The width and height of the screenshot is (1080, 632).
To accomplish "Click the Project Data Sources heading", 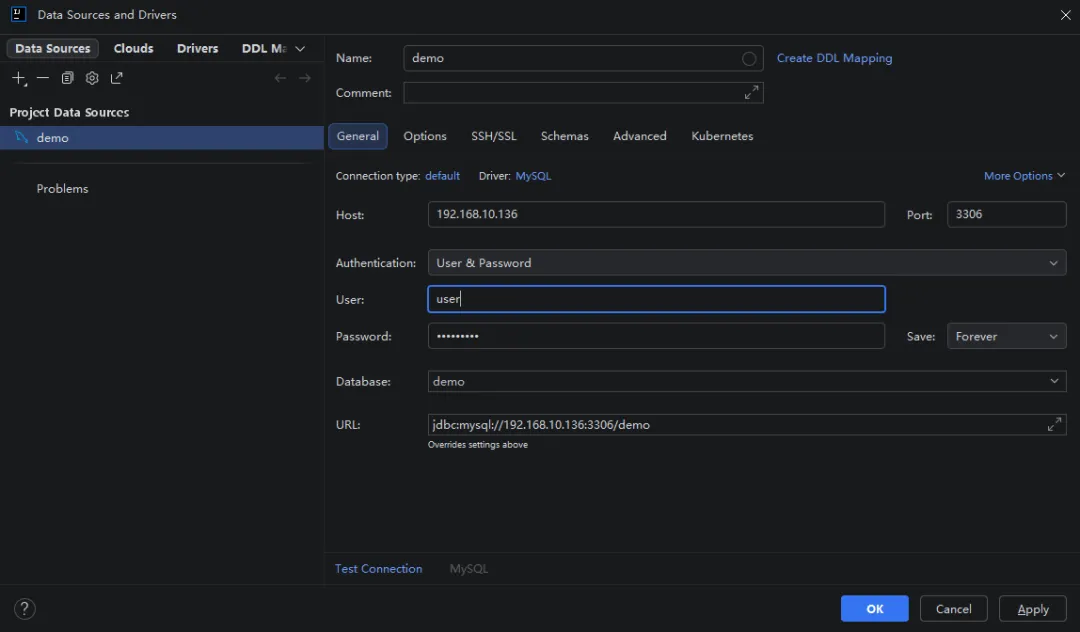I will point(69,112).
